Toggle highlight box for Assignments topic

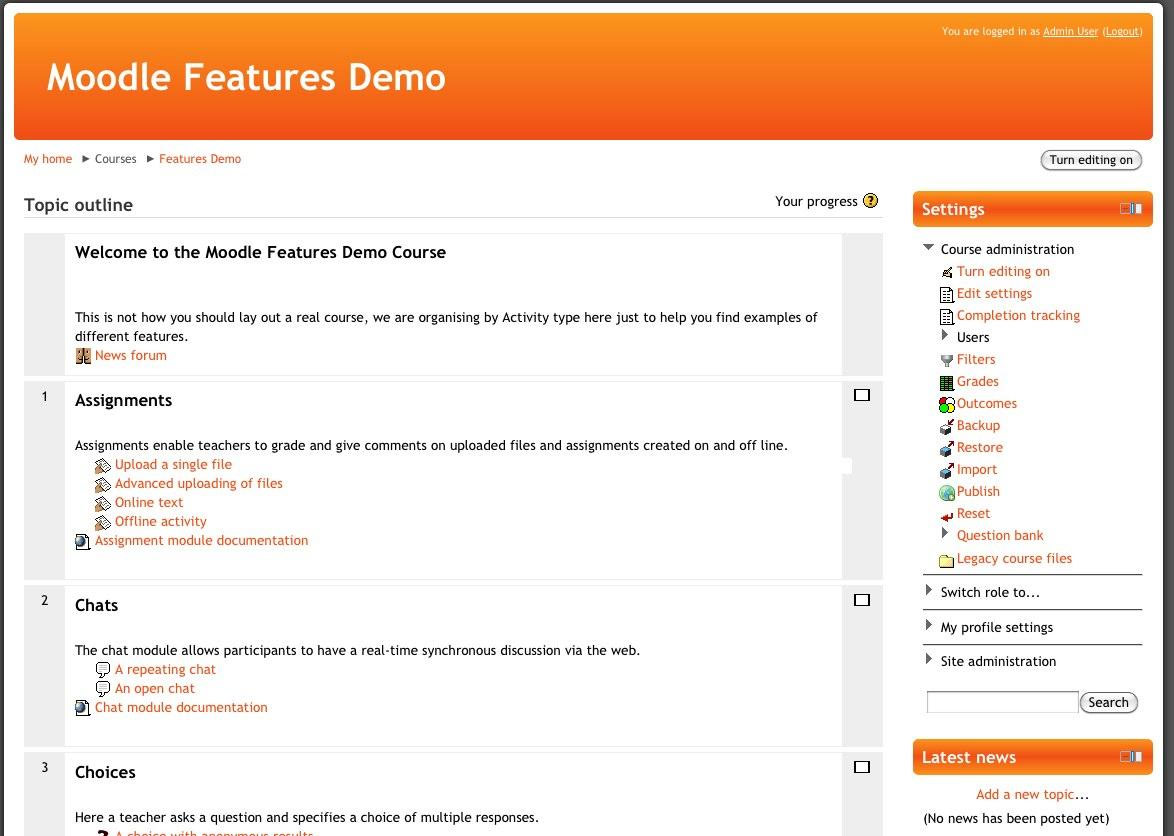click(x=862, y=395)
